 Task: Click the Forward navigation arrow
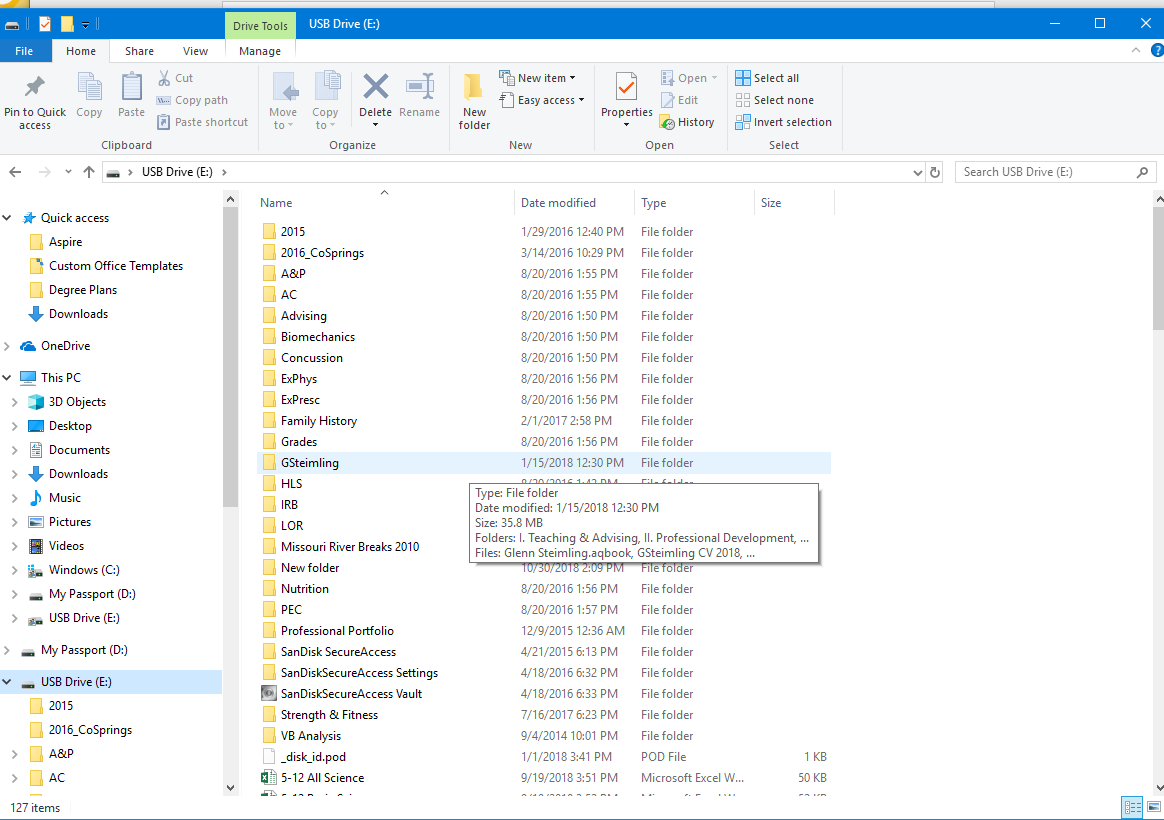[x=45, y=172]
